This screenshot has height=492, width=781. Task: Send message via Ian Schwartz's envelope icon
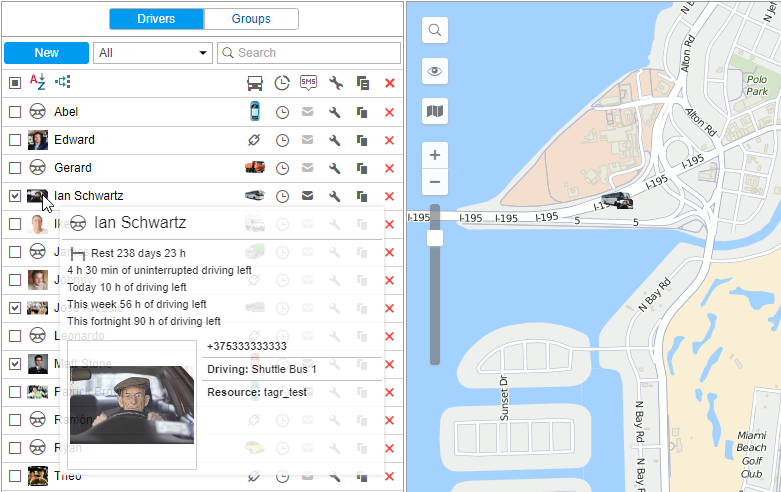coord(308,196)
